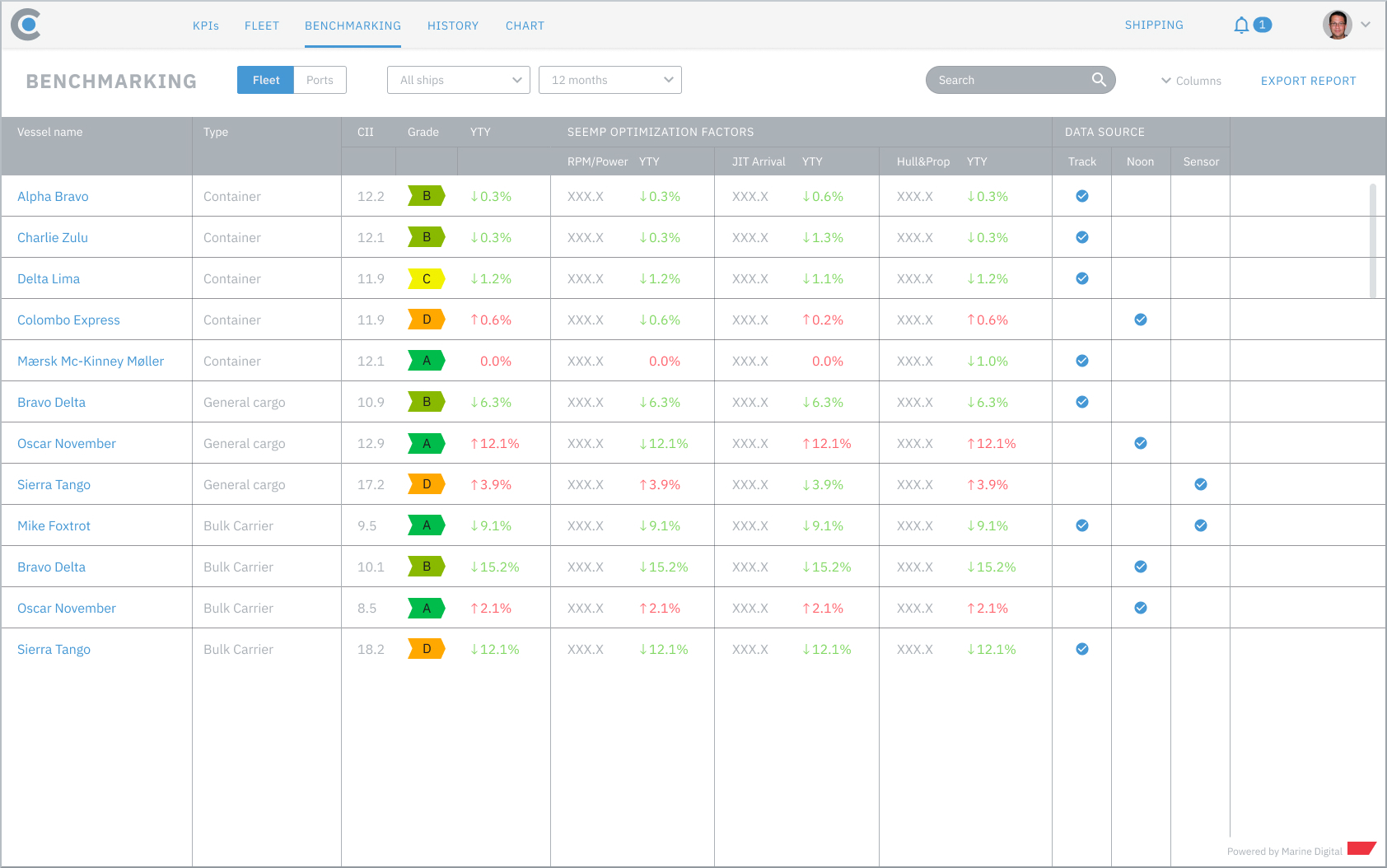Click grade D badge for Colombo Express
The image size is (1387, 868).
427,320
